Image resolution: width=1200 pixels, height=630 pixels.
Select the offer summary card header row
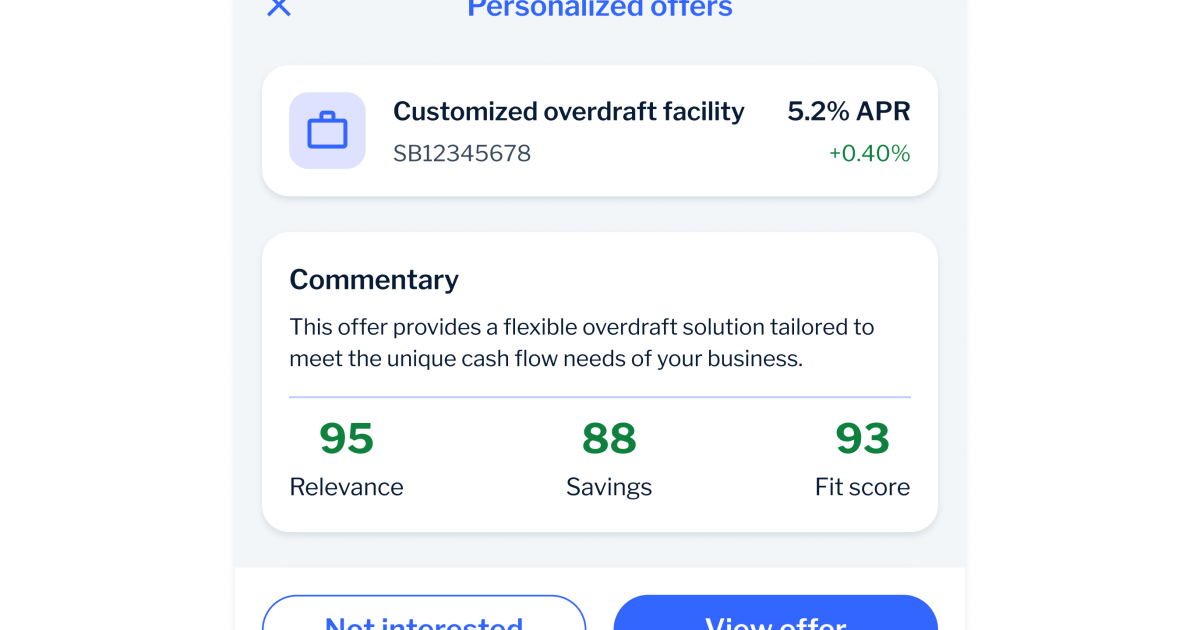[600, 111]
